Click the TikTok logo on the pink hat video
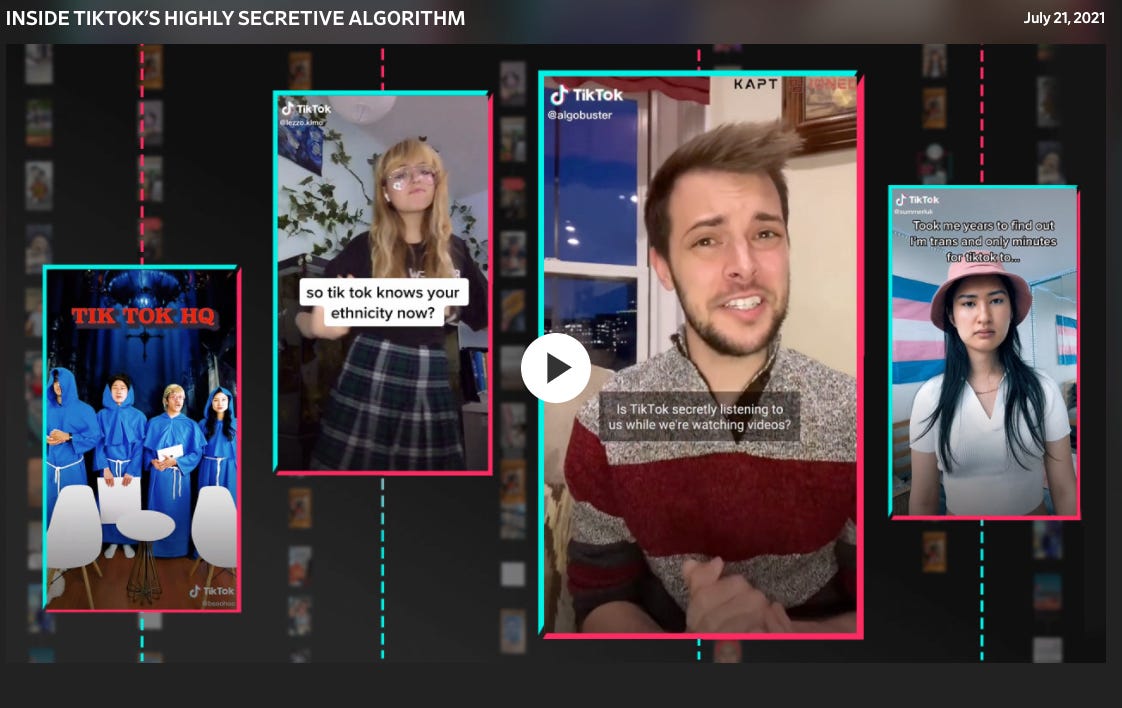This screenshot has height=708, width=1122. tap(917, 200)
